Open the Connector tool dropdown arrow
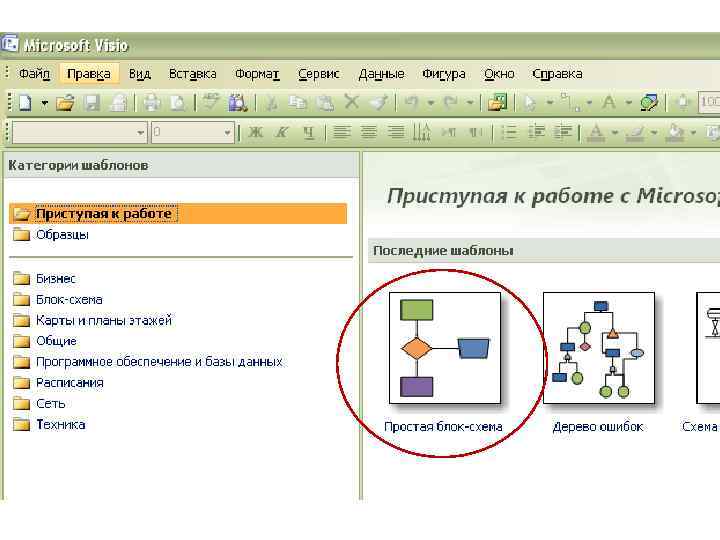 (x=590, y=103)
